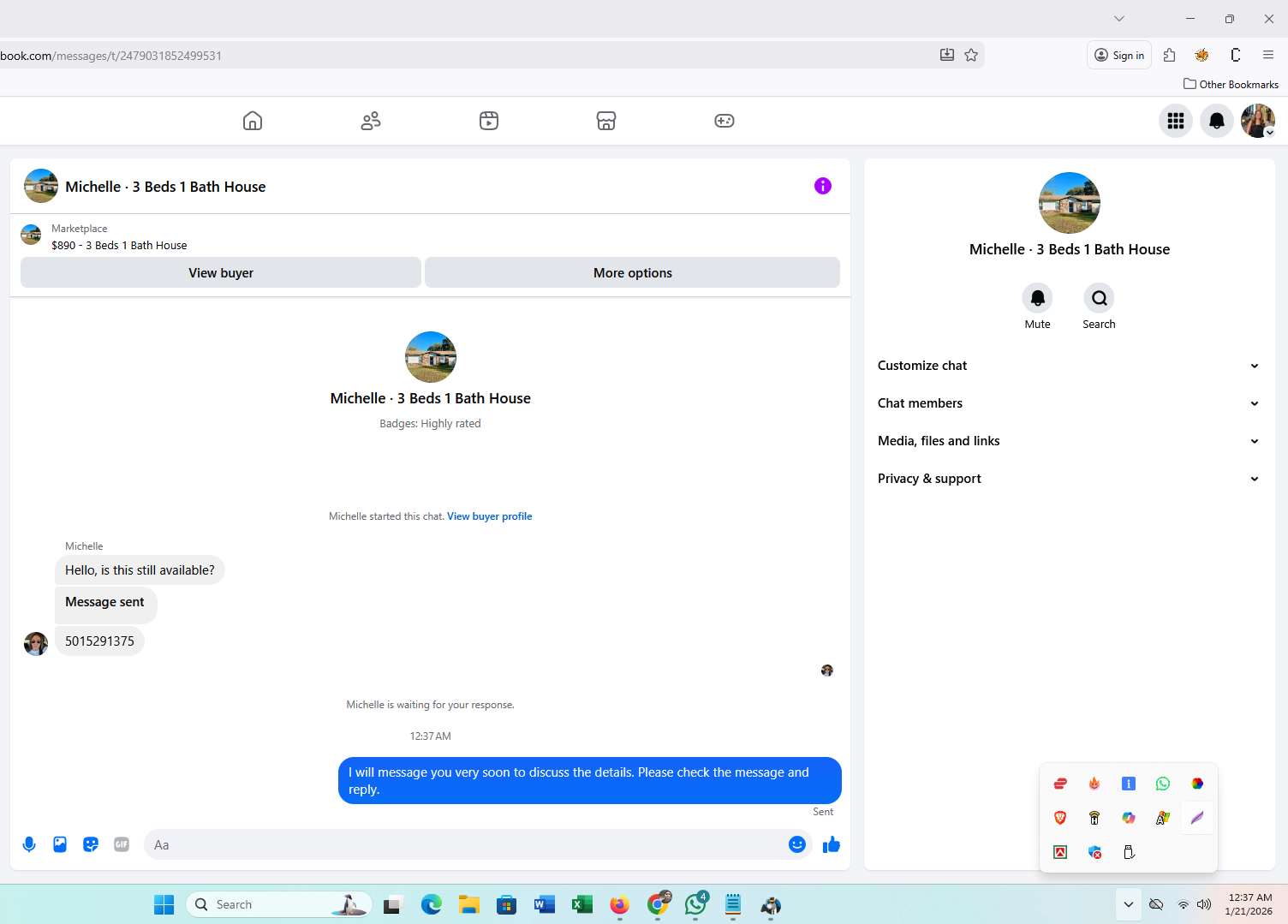This screenshot has height=924, width=1288.
Task: Open Firefox from the taskbar
Action: [x=620, y=904]
